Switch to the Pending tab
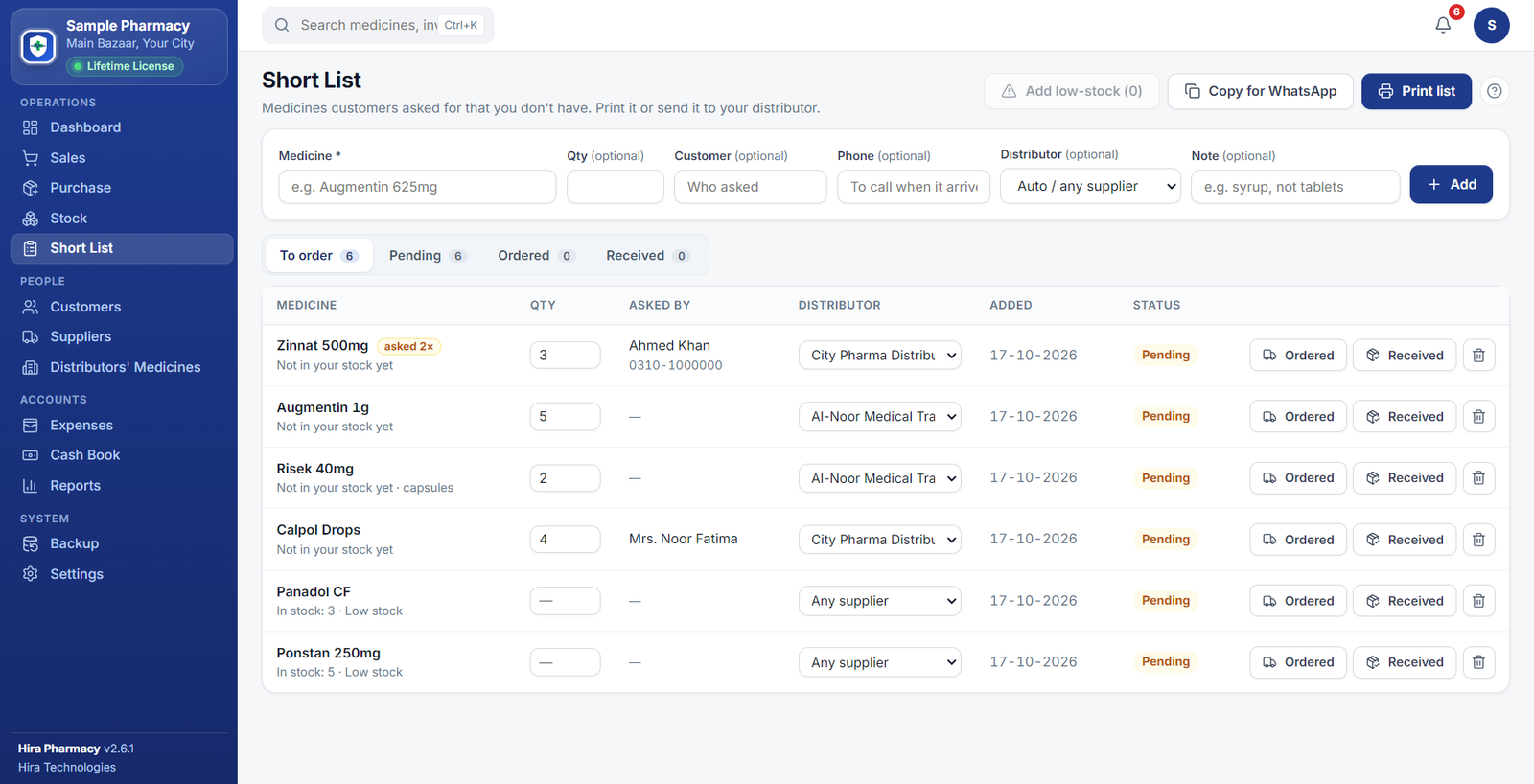Viewport: 1534px width, 784px height. [x=428, y=256]
